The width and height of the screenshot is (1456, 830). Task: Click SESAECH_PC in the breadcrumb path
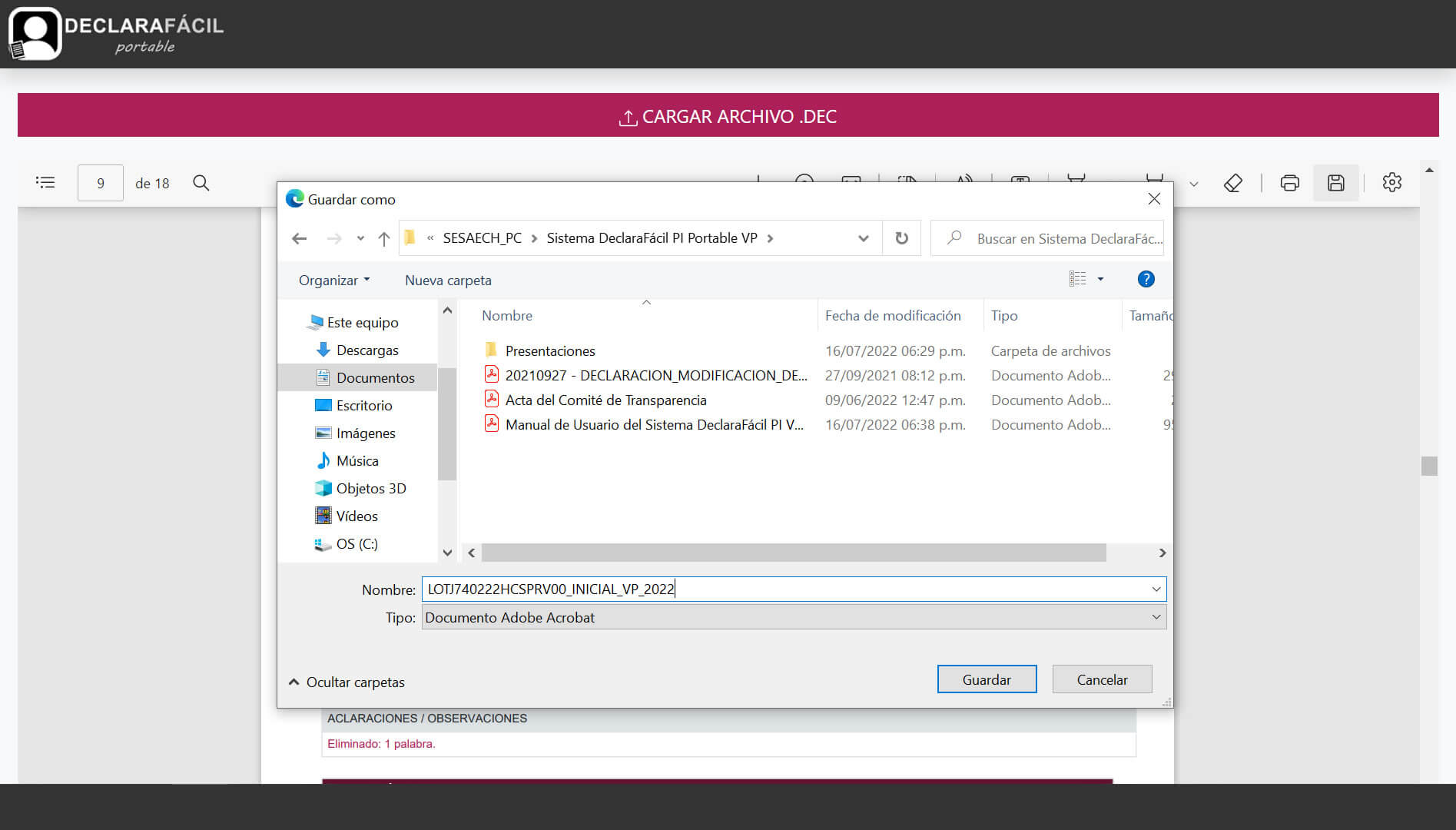point(482,238)
